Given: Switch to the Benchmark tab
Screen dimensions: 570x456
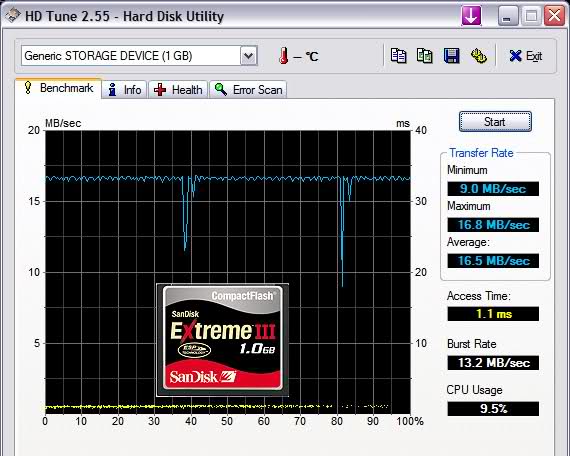Looking at the screenshot, I should point(58,88).
